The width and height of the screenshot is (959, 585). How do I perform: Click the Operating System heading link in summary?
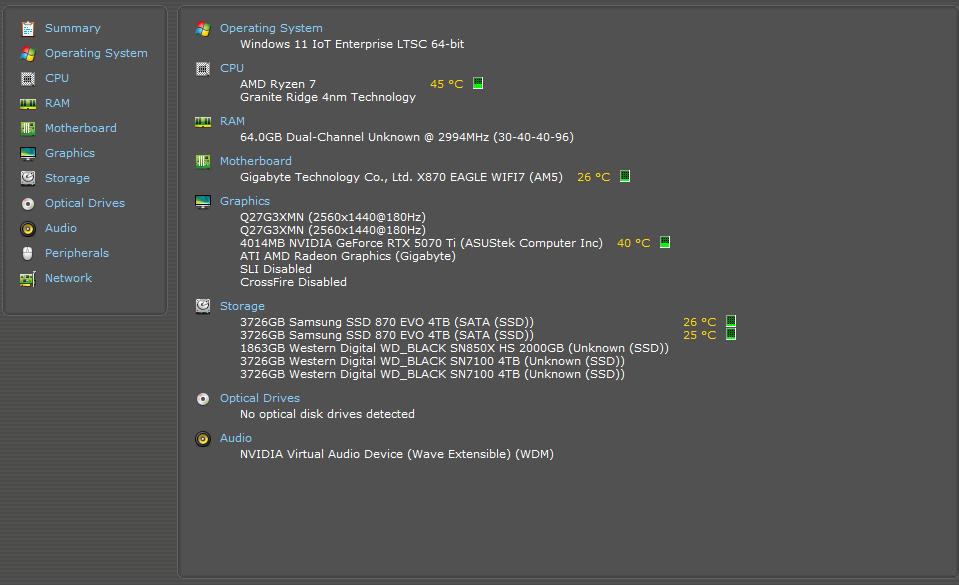(x=271, y=28)
